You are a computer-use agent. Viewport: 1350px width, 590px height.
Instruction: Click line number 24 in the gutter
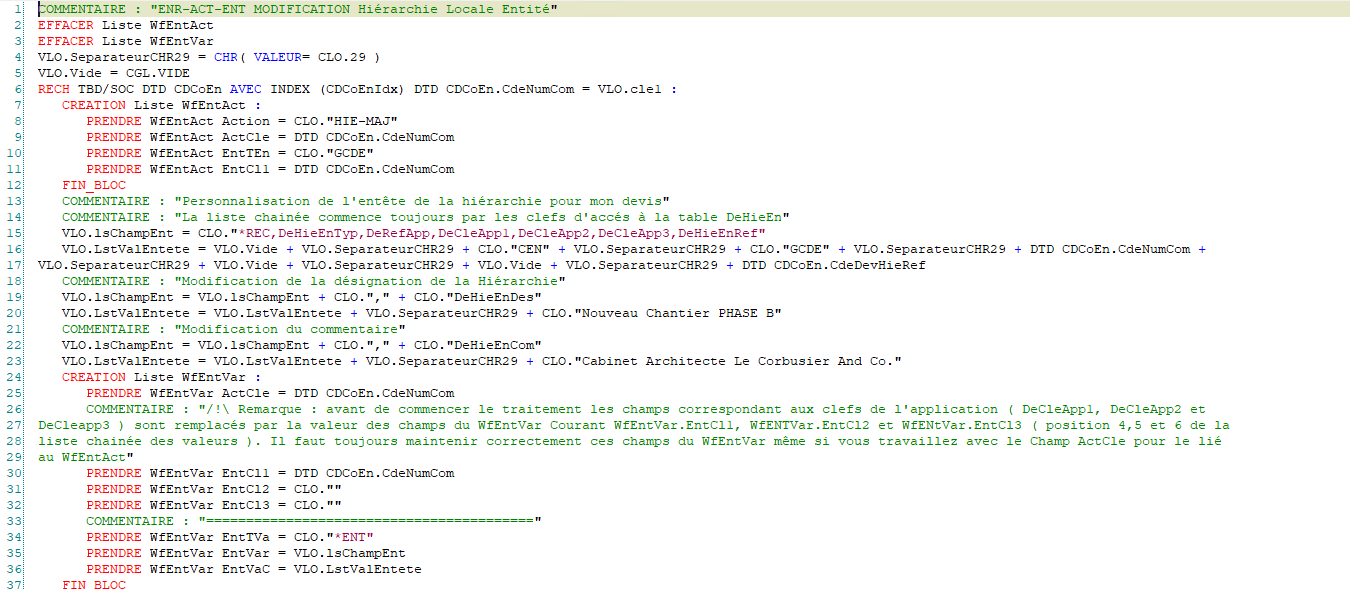point(17,377)
